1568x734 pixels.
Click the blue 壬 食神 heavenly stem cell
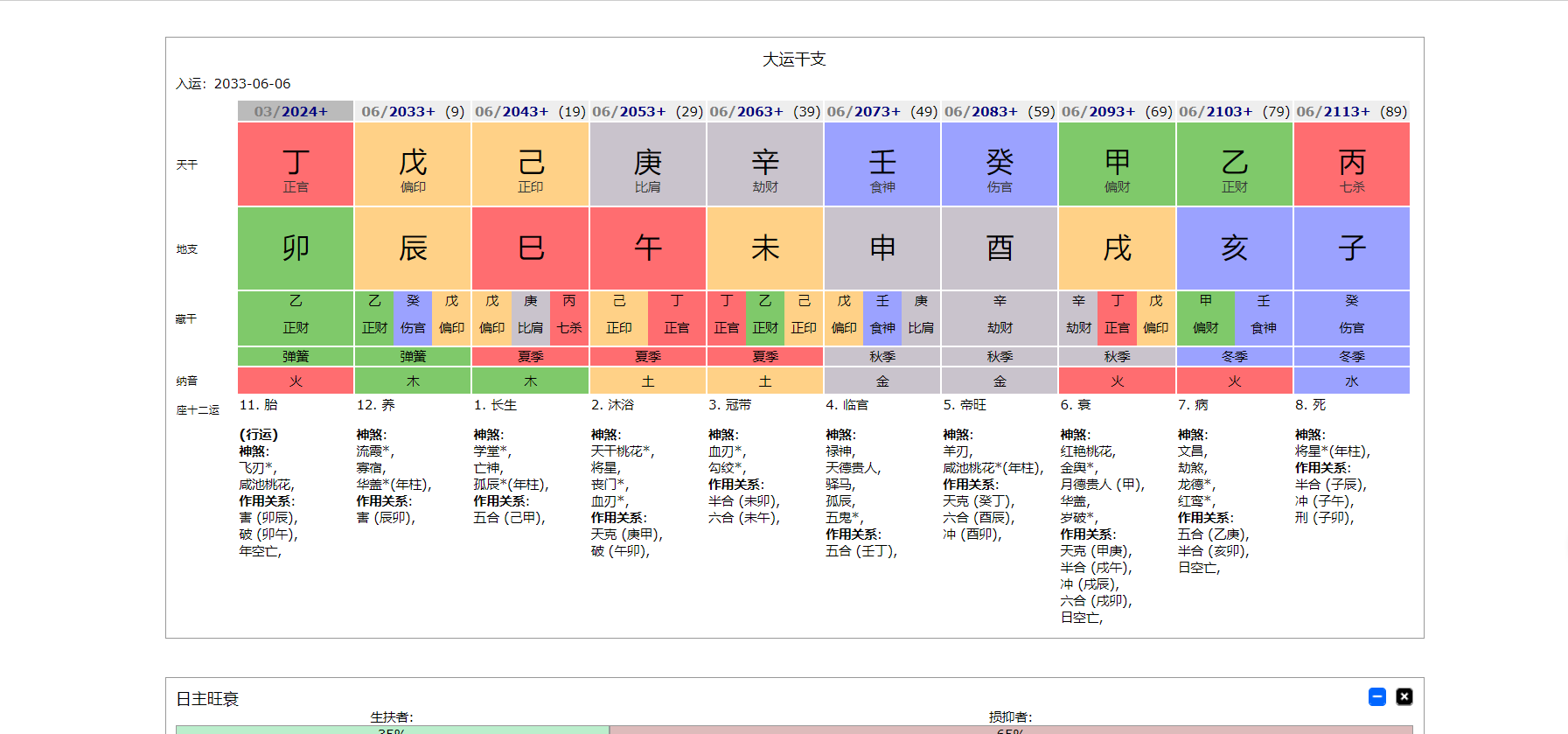point(882,164)
